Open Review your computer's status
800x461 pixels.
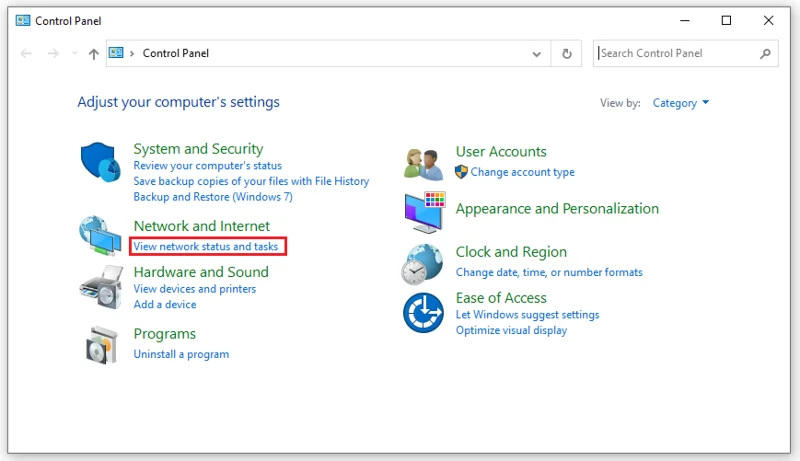(x=208, y=166)
